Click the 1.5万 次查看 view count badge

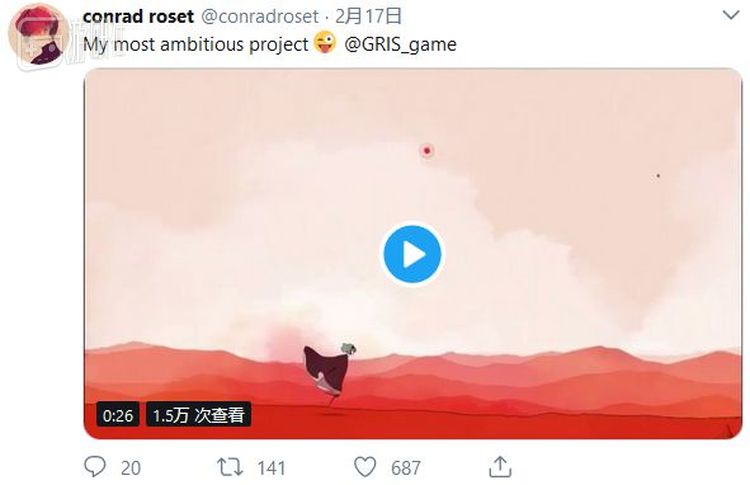tap(199, 415)
